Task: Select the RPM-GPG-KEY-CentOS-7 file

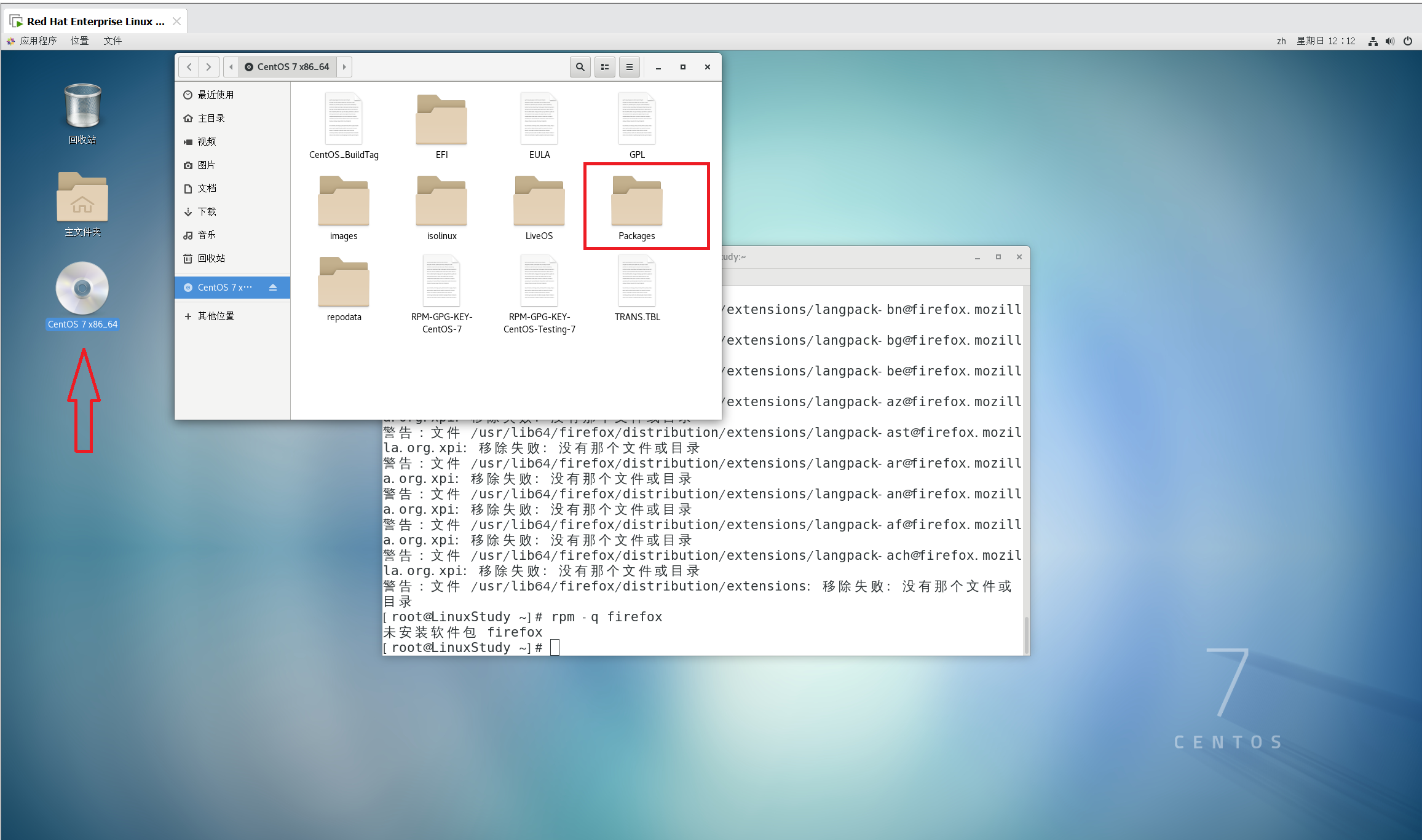Action: pos(441,295)
